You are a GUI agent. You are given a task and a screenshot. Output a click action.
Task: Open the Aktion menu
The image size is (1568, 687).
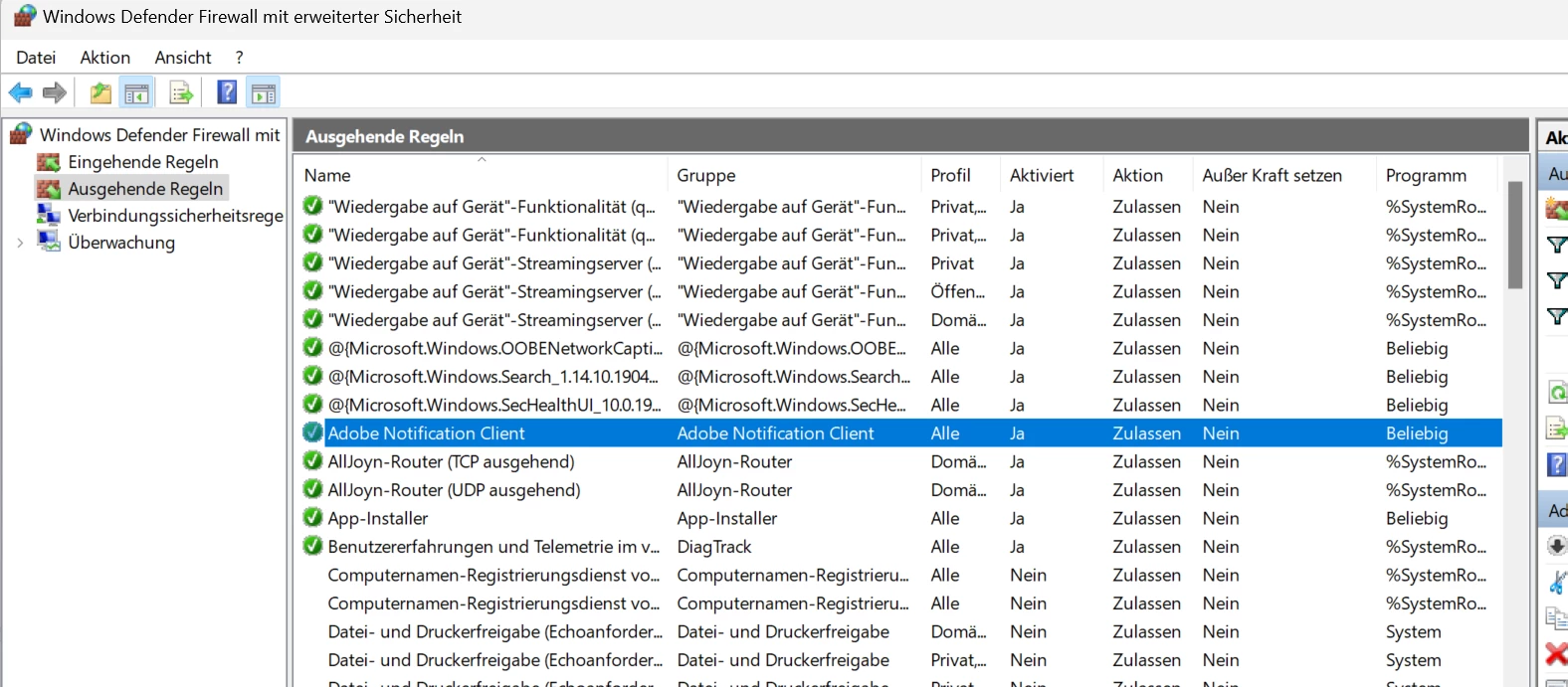point(105,58)
